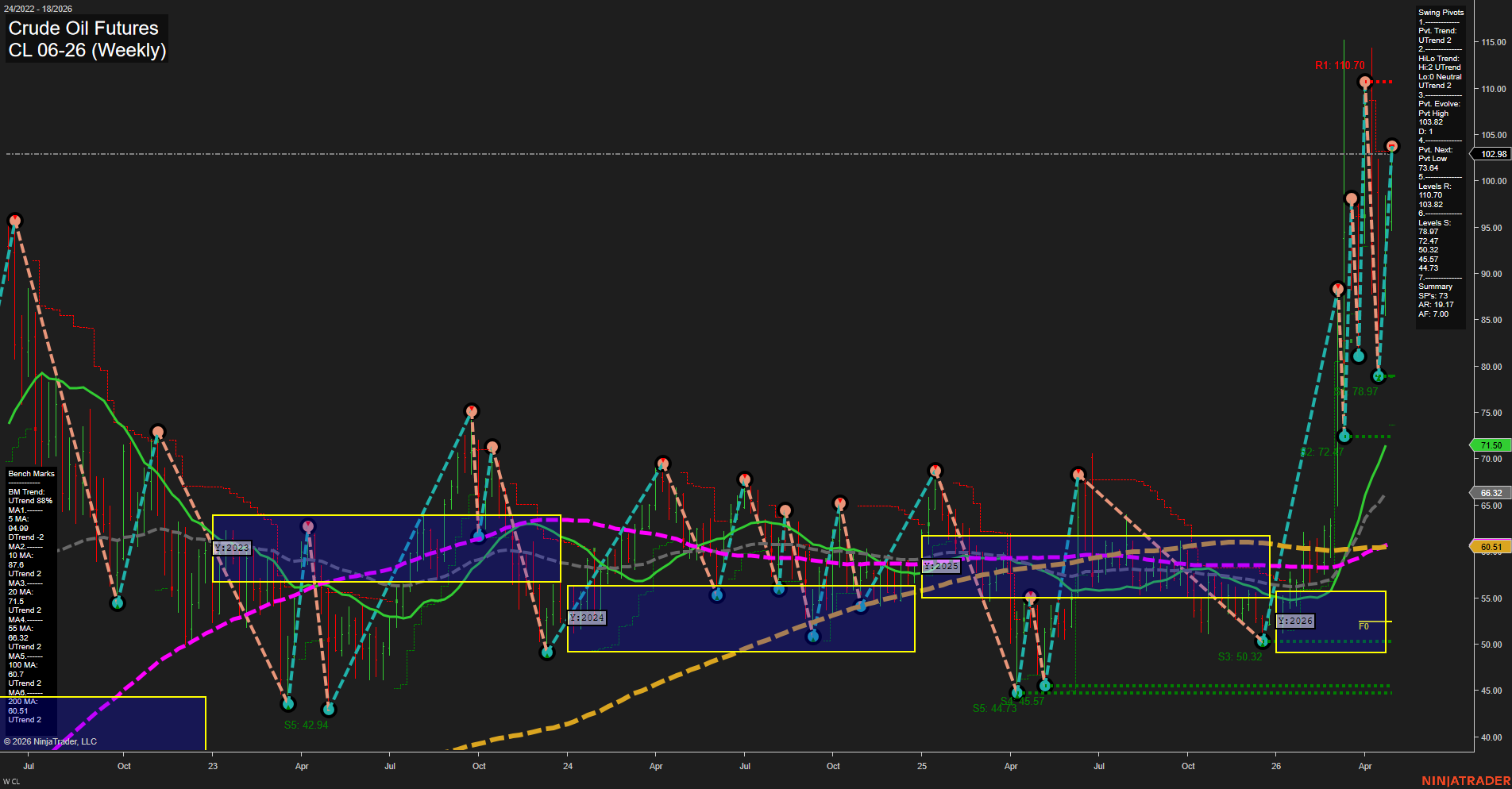
Task: Select the red pivot-high marker near R1: 110.70
Action: 1364,81
